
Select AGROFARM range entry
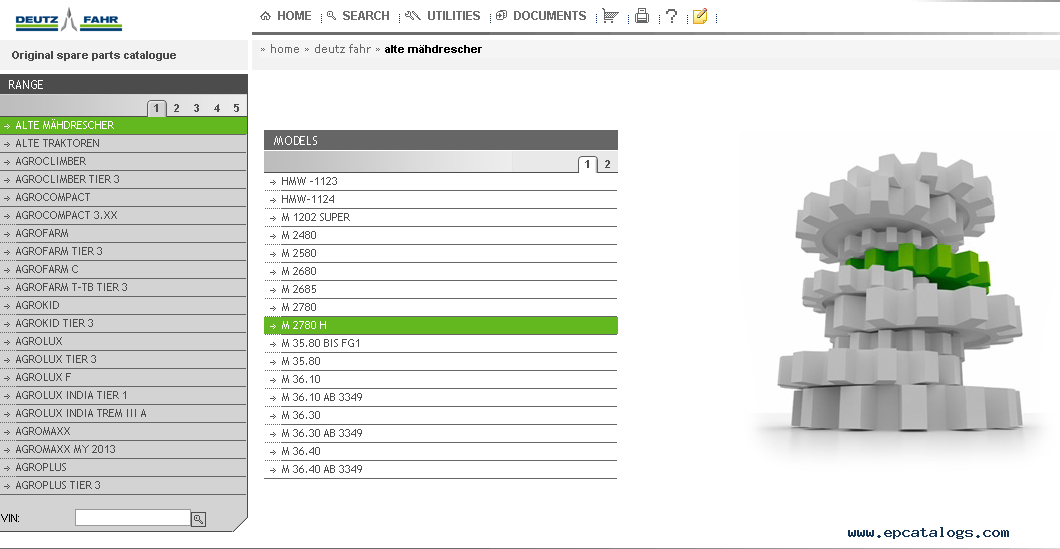124,233
